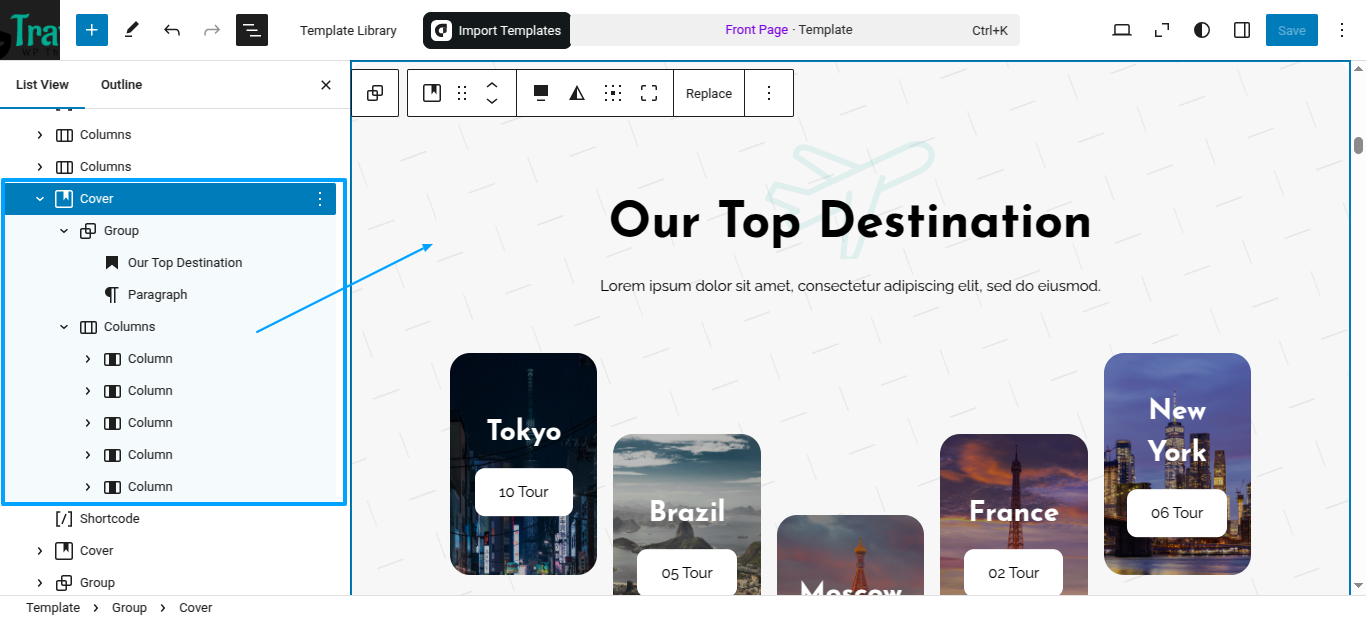This screenshot has width=1366, height=620.
Task: Click the 02 Tour button
Action: 1013,573
